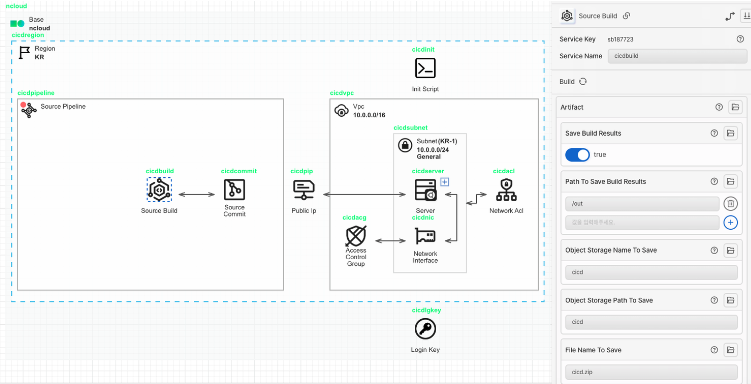Image resolution: width=751 pixels, height=384 pixels.
Task: Collapse the File Name To Save folder button
Action: click(x=730, y=350)
